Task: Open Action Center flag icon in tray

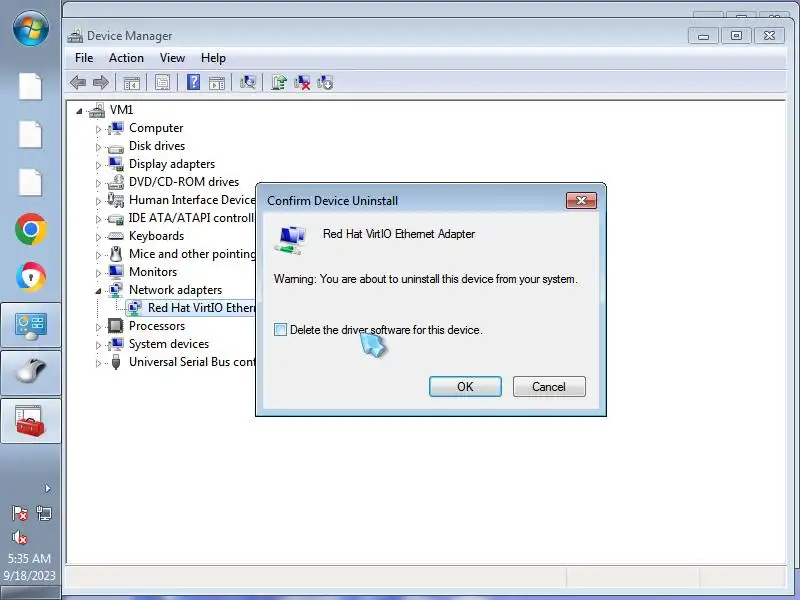Action: coord(19,513)
